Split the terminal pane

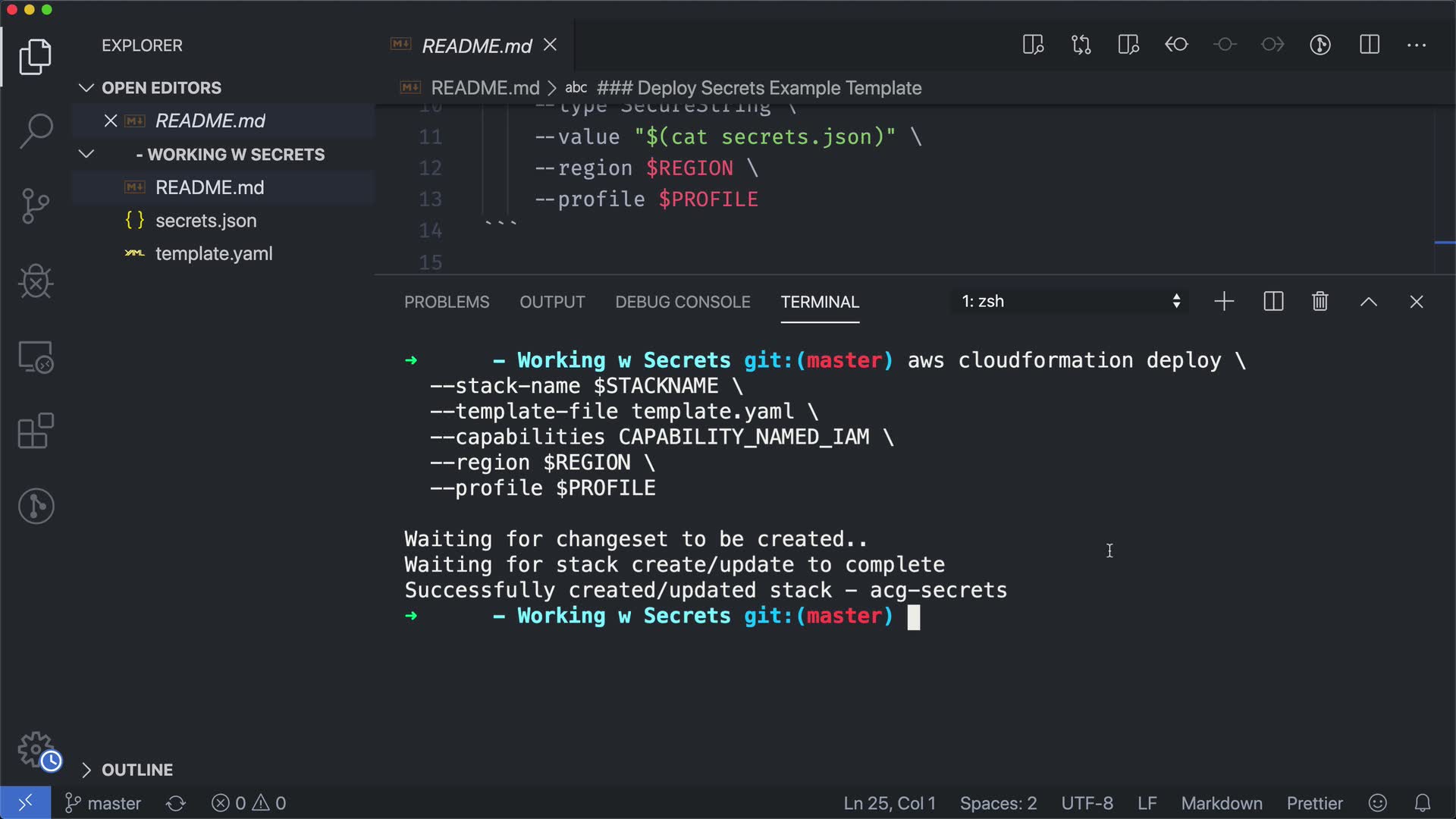(1273, 302)
